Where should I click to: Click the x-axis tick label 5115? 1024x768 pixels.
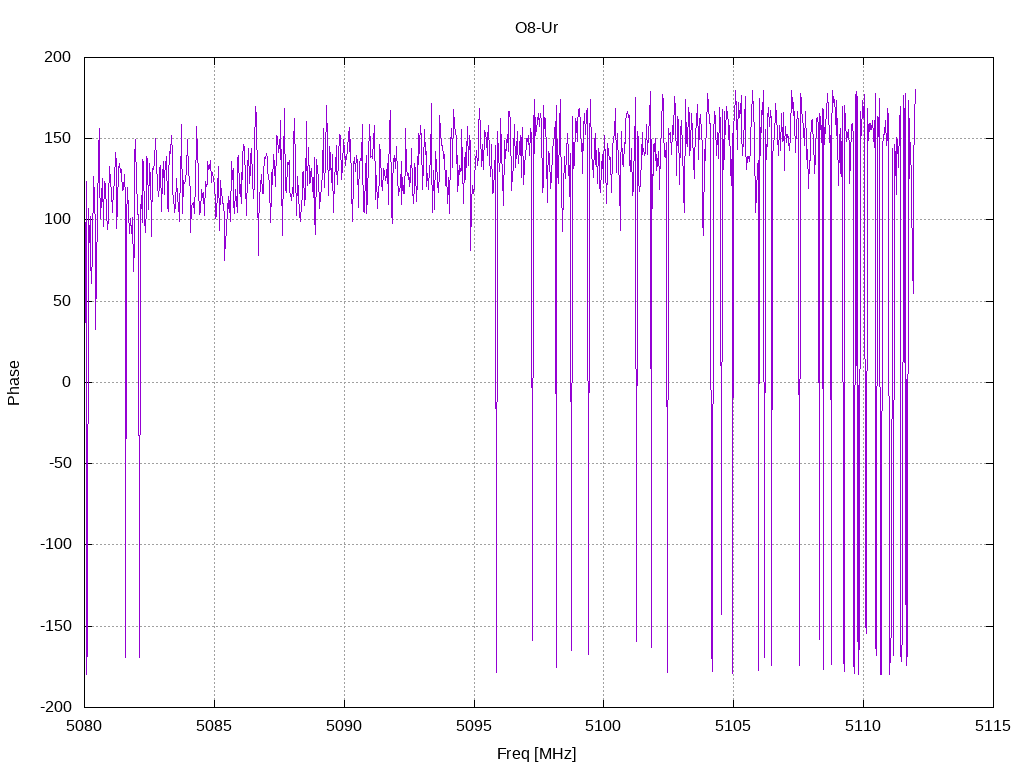[x=993, y=726]
